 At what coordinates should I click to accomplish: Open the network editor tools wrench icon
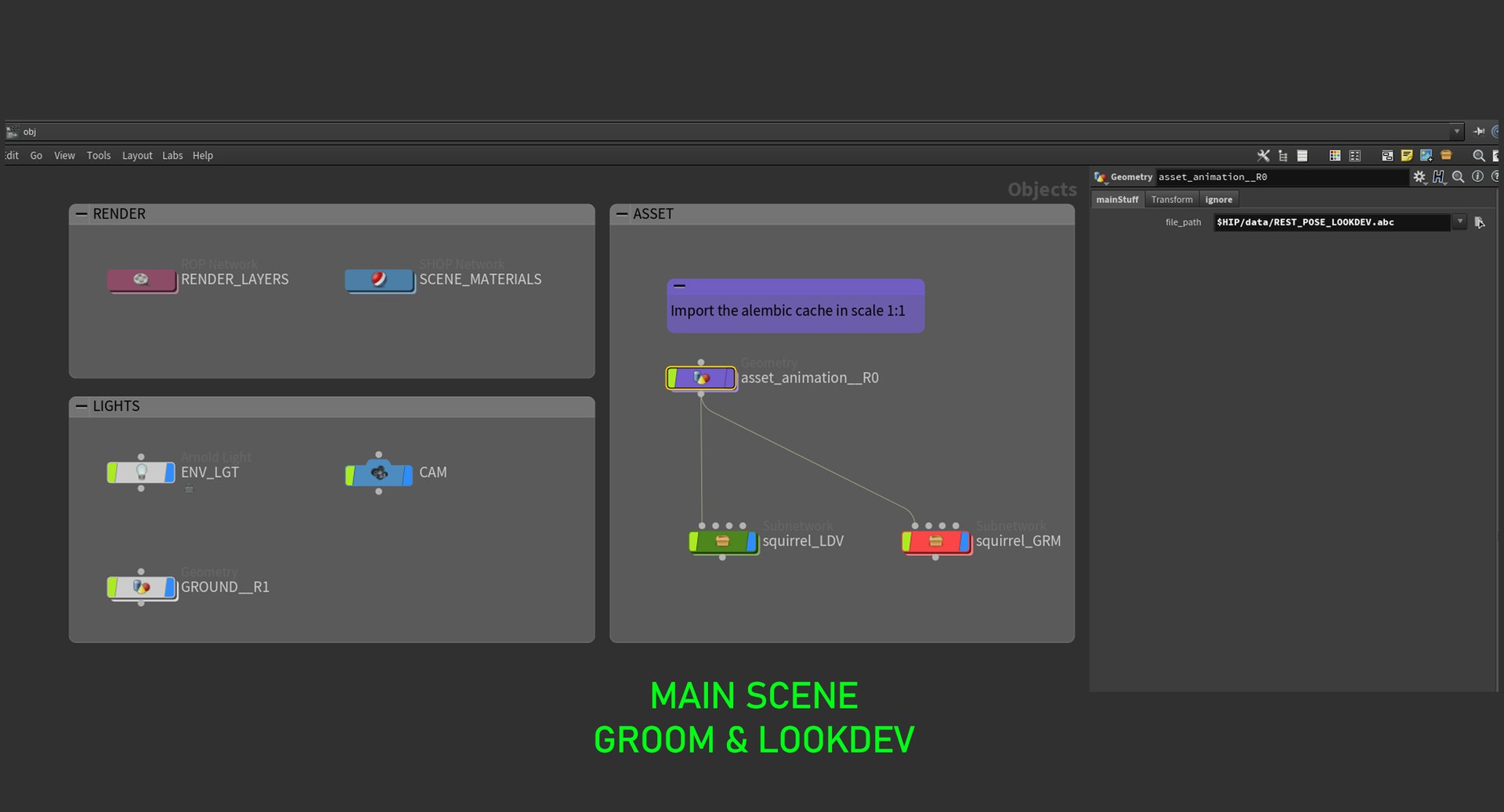pos(1263,156)
